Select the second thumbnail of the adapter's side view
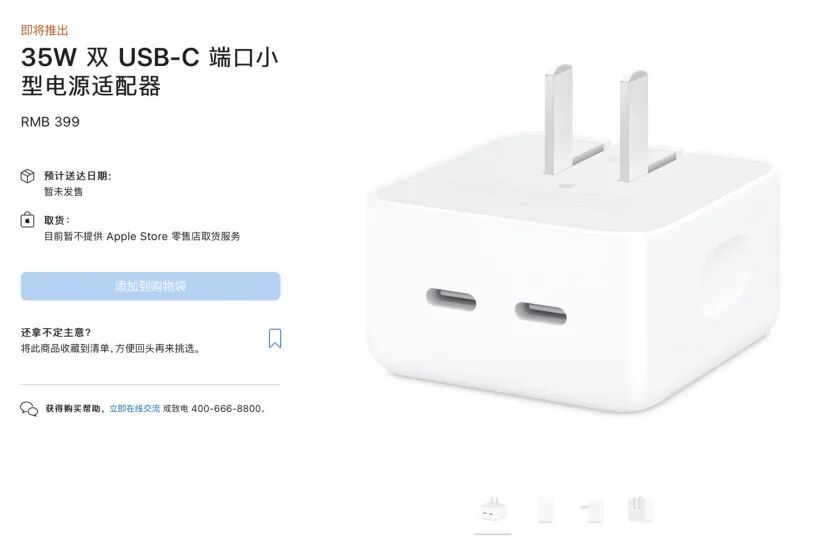Screen dimensions: 820x555 [545, 509]
